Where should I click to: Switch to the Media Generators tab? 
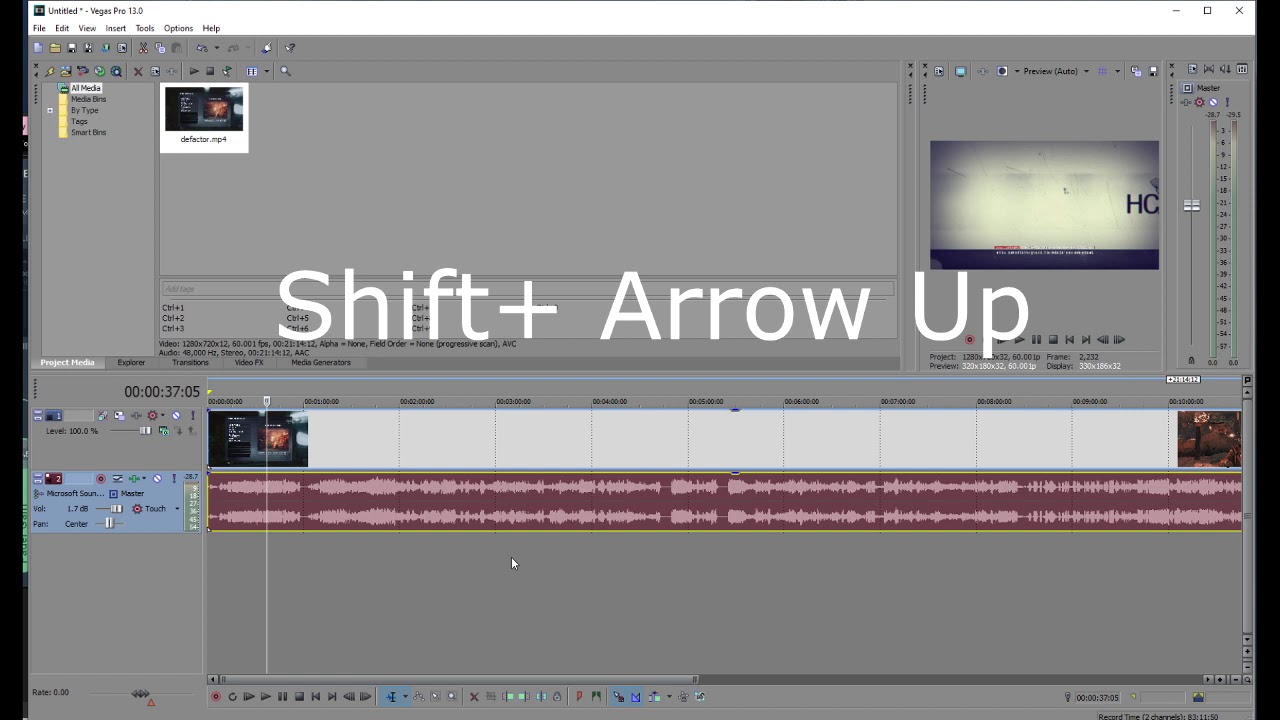point(321,362)
